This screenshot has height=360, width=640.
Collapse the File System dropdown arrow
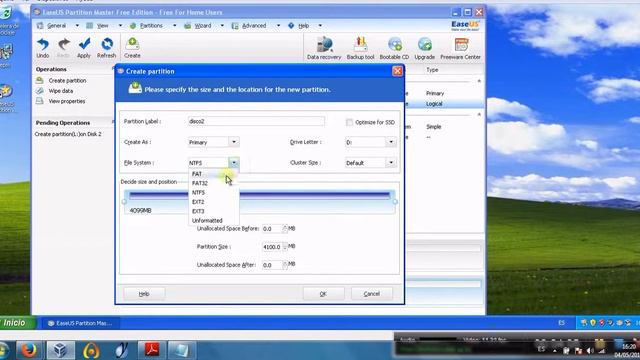234,162
